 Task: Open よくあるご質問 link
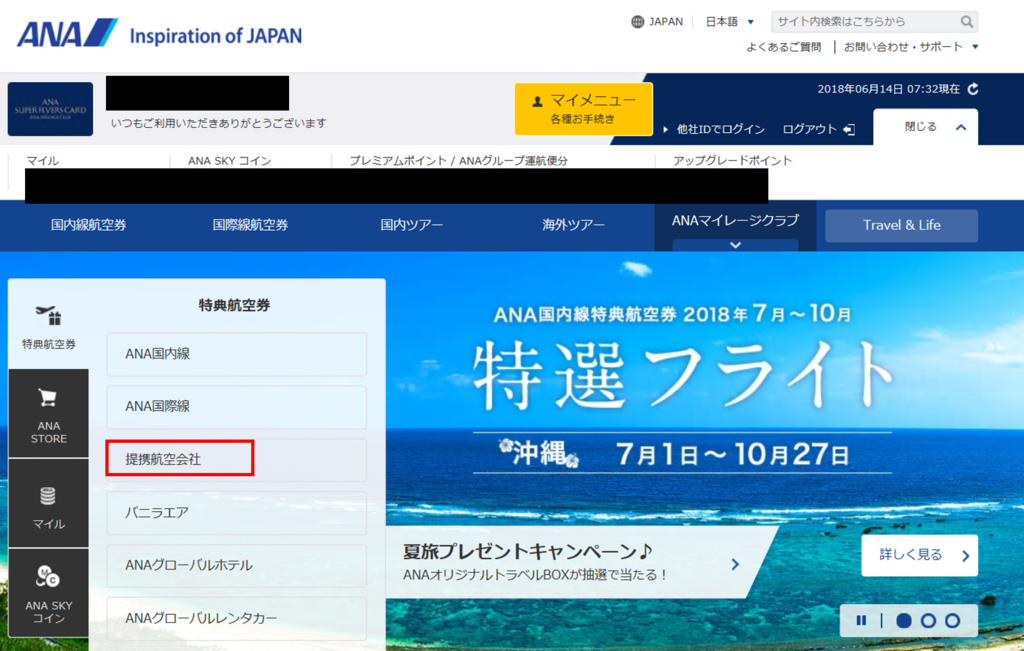[x=784, y=47]
